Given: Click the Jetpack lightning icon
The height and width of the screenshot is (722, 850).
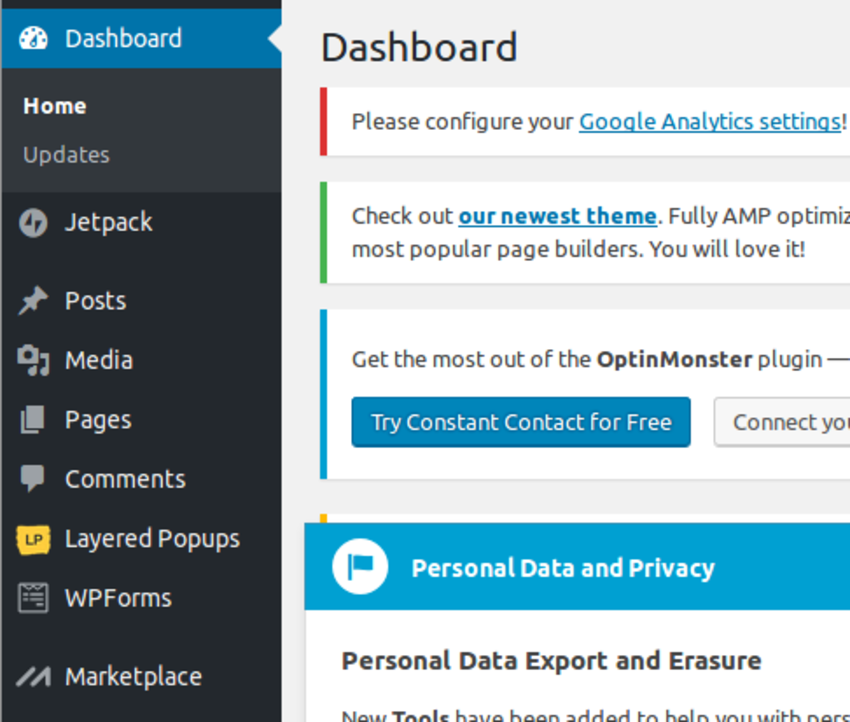Looking at the screenshot, I should click(34, 223).
